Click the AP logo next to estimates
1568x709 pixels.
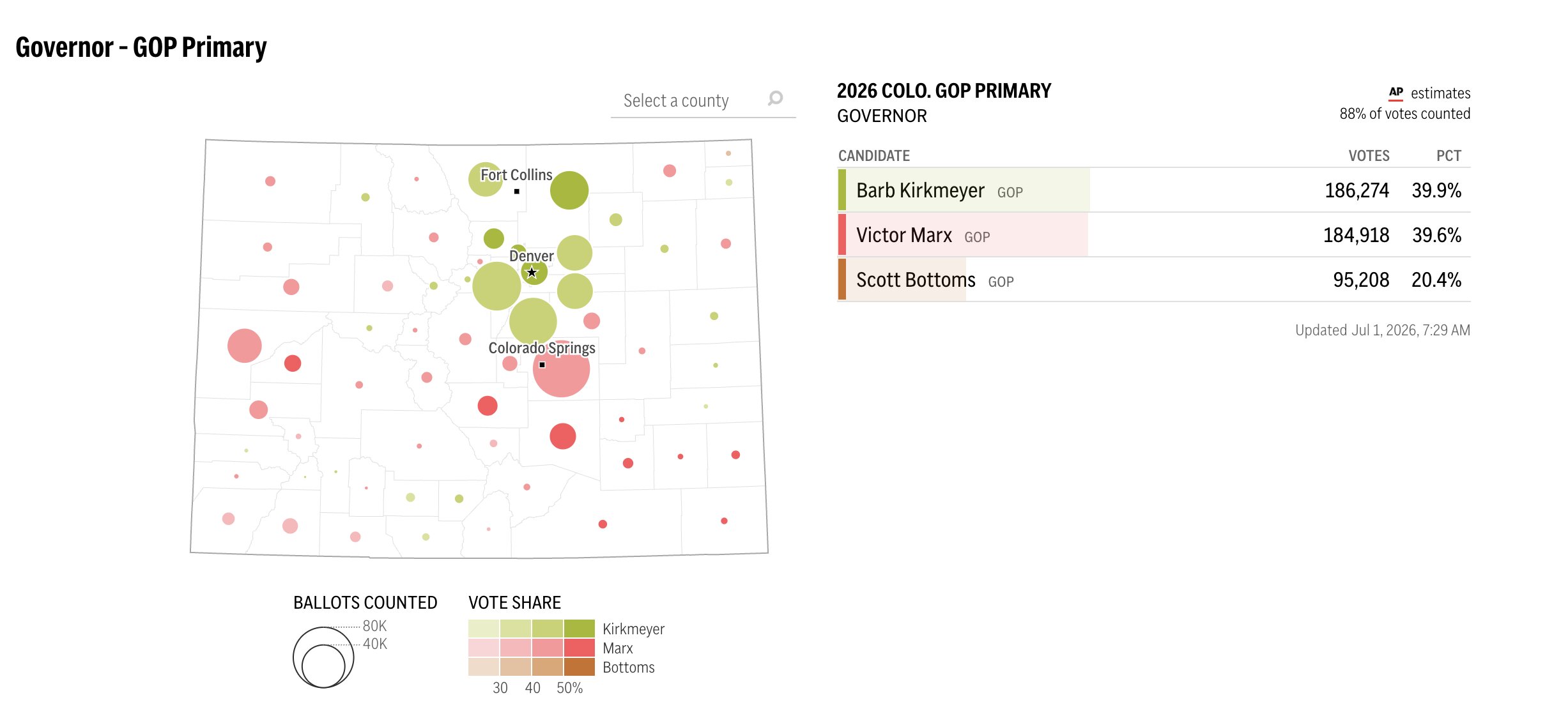click(x=1396, y=93)
